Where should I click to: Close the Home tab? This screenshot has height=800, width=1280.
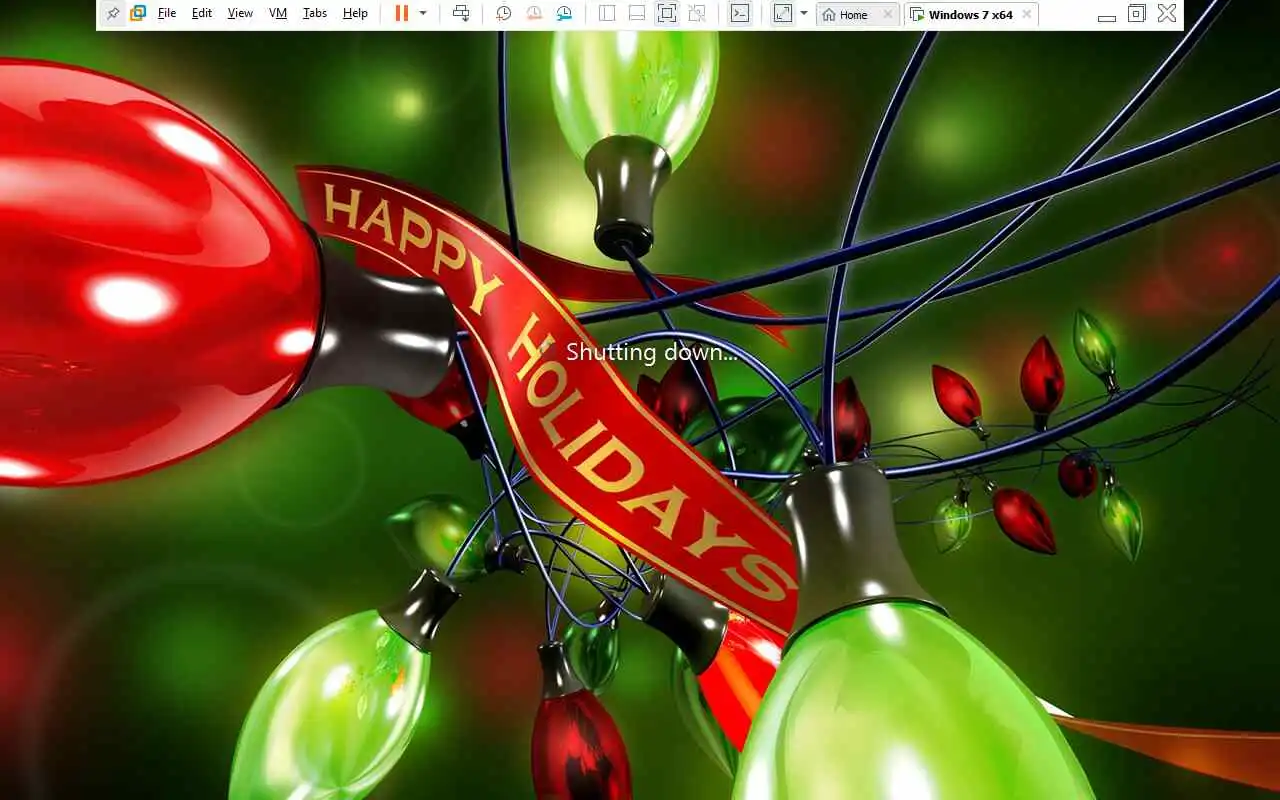coord(888,15)
